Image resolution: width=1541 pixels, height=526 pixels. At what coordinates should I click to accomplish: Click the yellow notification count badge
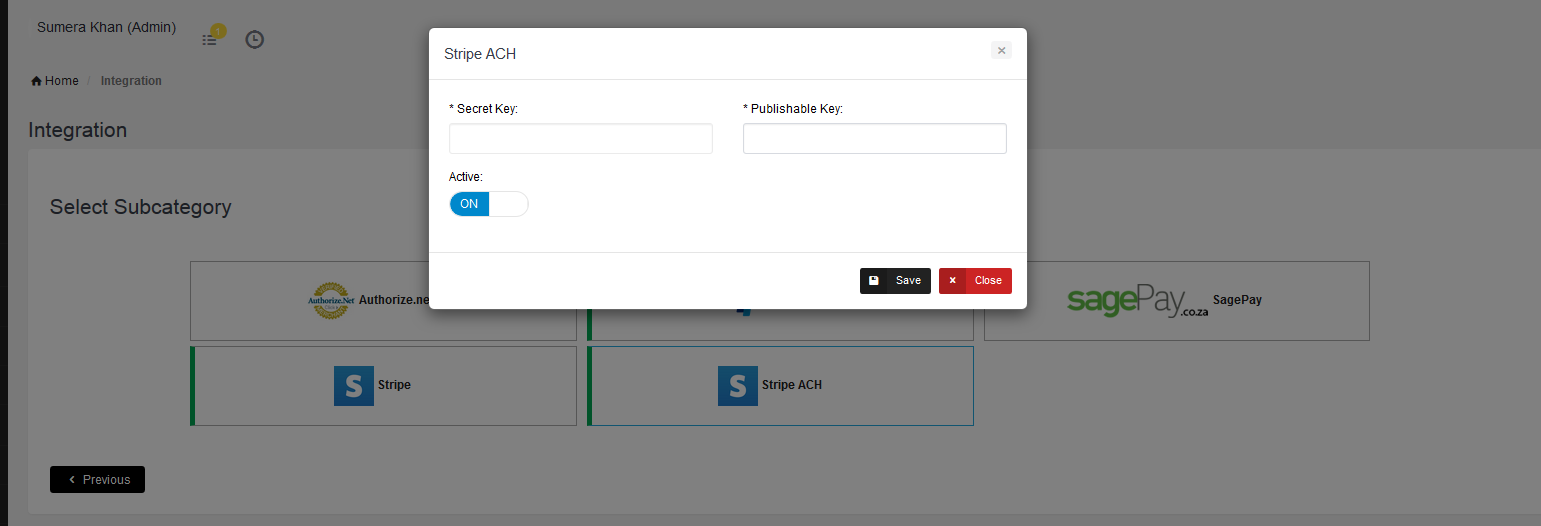(219, 31)
